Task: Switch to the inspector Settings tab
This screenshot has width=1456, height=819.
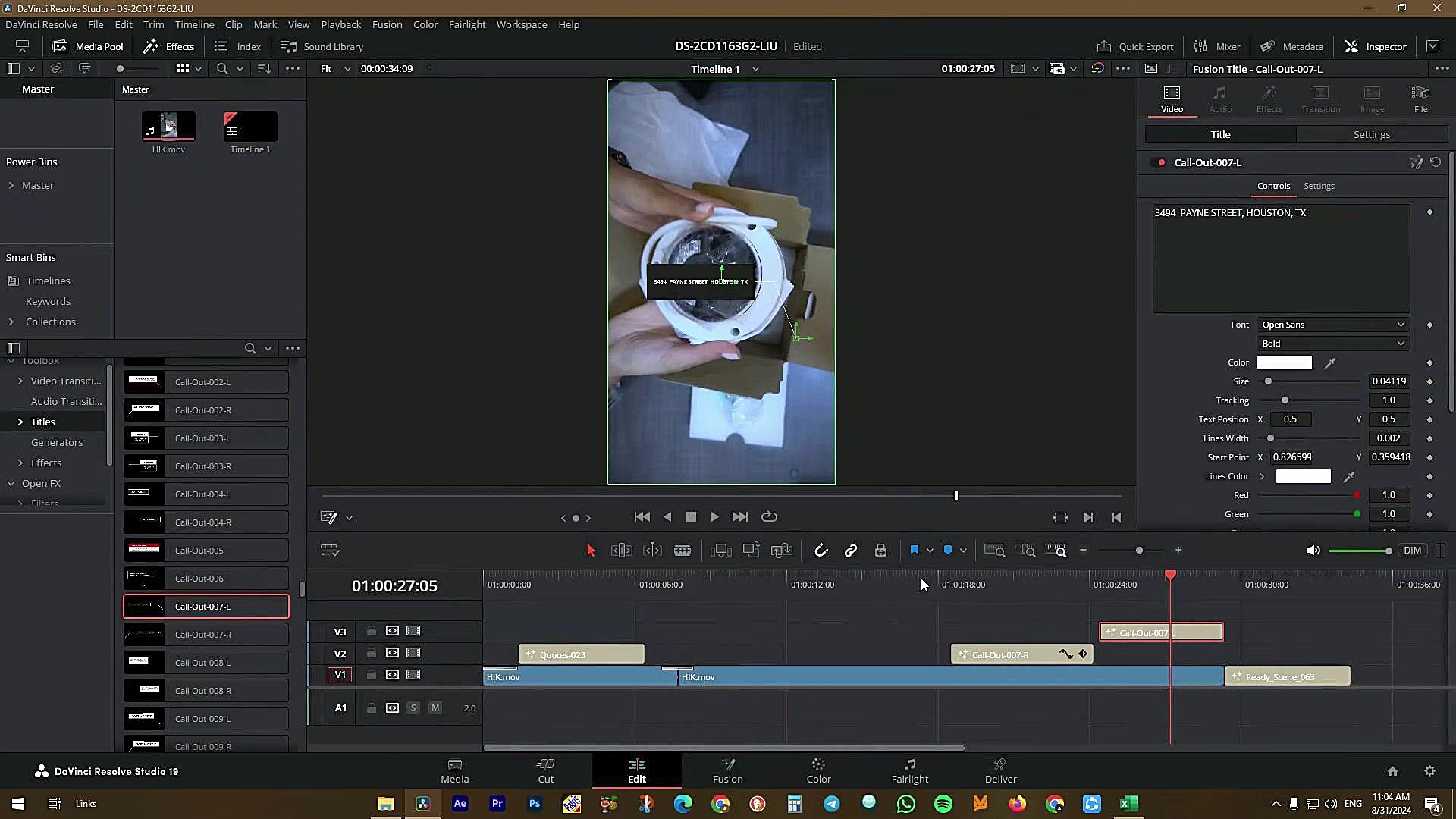Action: point(1372,135)
